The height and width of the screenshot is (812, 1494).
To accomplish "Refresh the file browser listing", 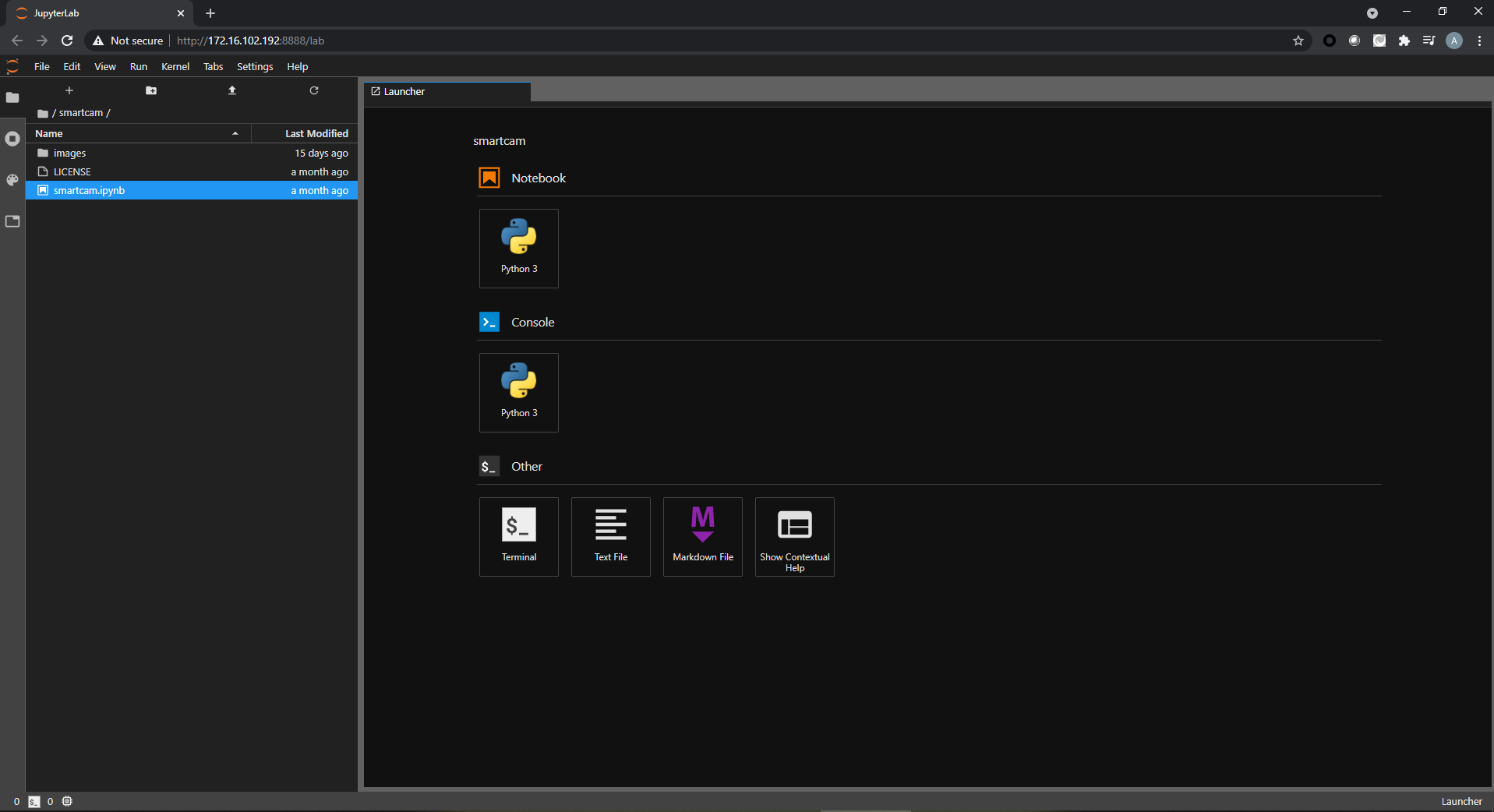I will tap(313, 90).
